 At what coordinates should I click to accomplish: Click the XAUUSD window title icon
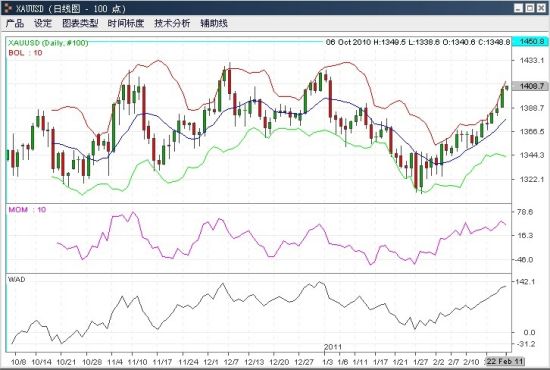coord(8,8)
